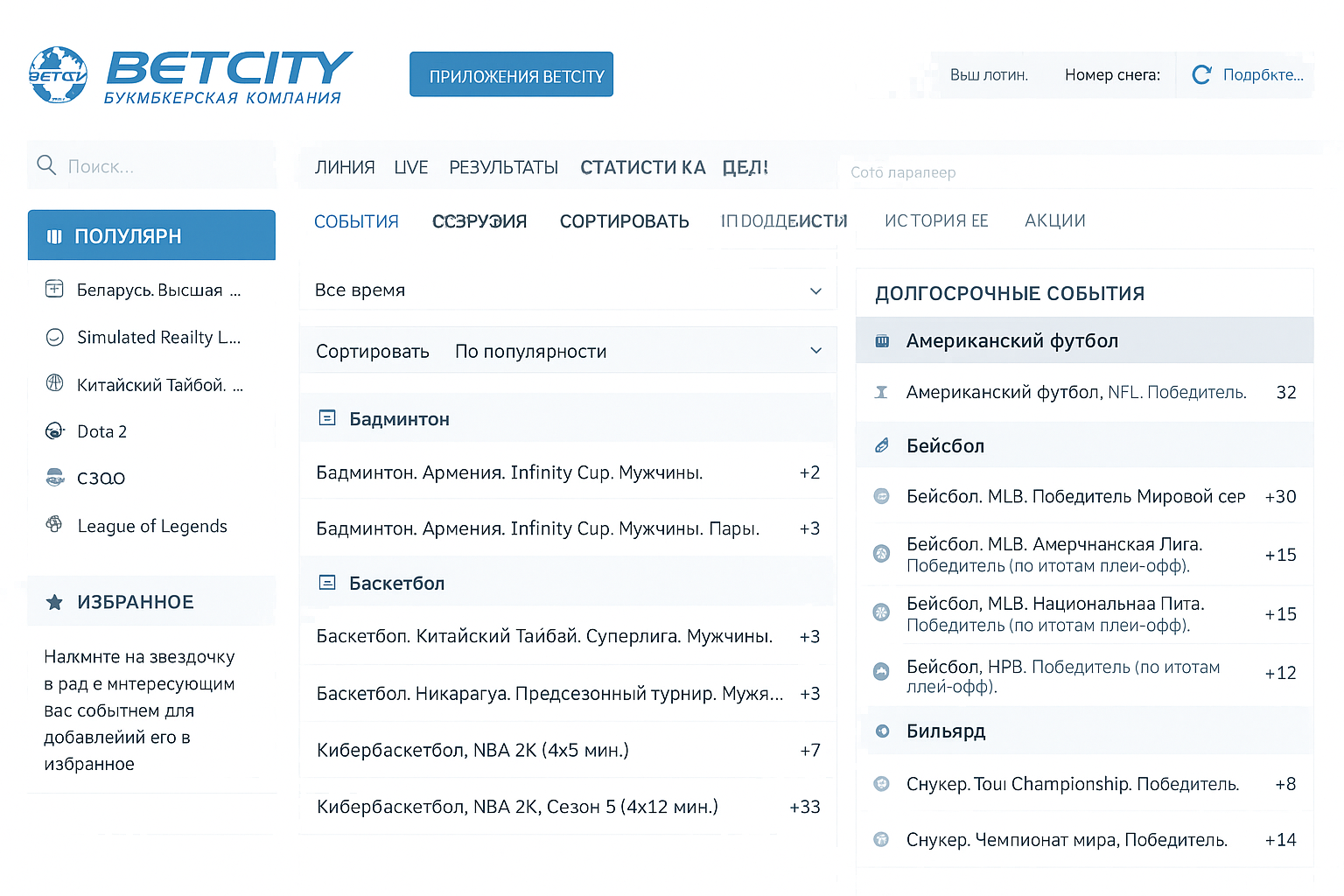The width and height of the screenshot is (1344, 896).
Task: Click the League of Legends sidebar icon
Action: click(x=54, y=525)
